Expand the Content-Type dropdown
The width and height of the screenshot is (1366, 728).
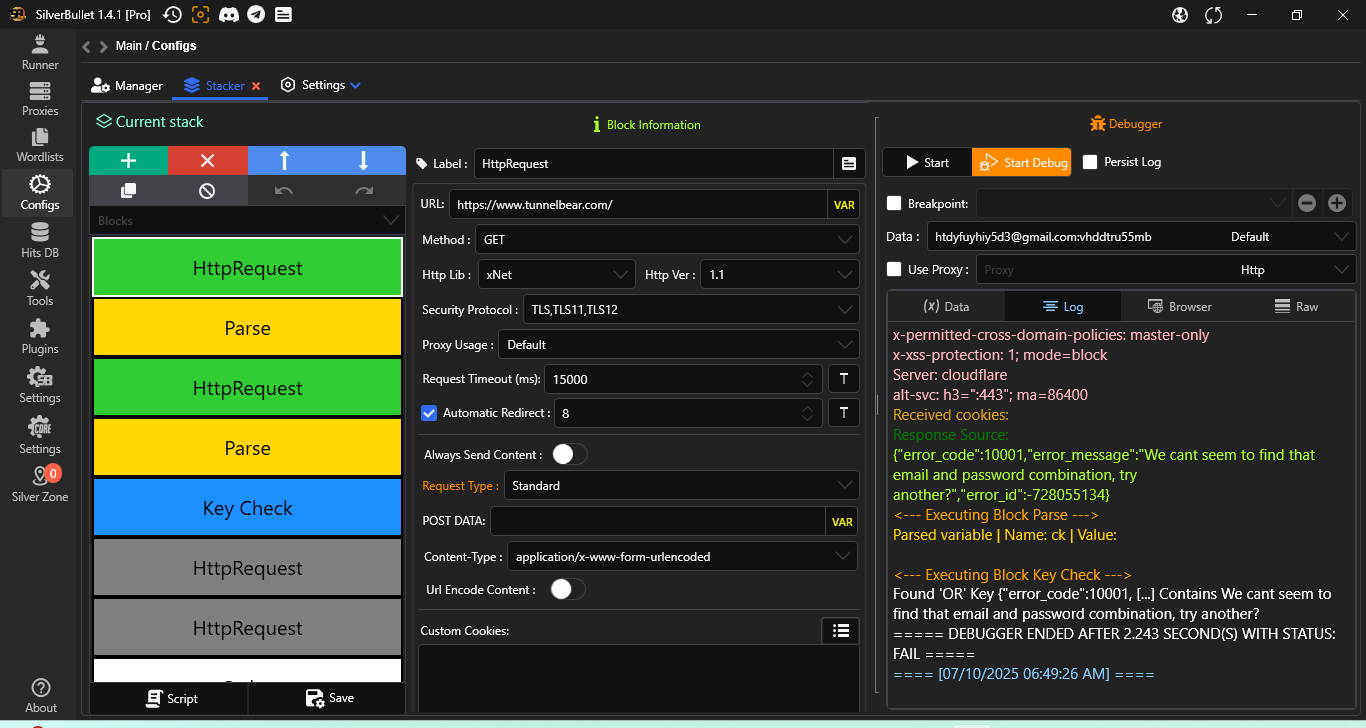click(682, 557)
